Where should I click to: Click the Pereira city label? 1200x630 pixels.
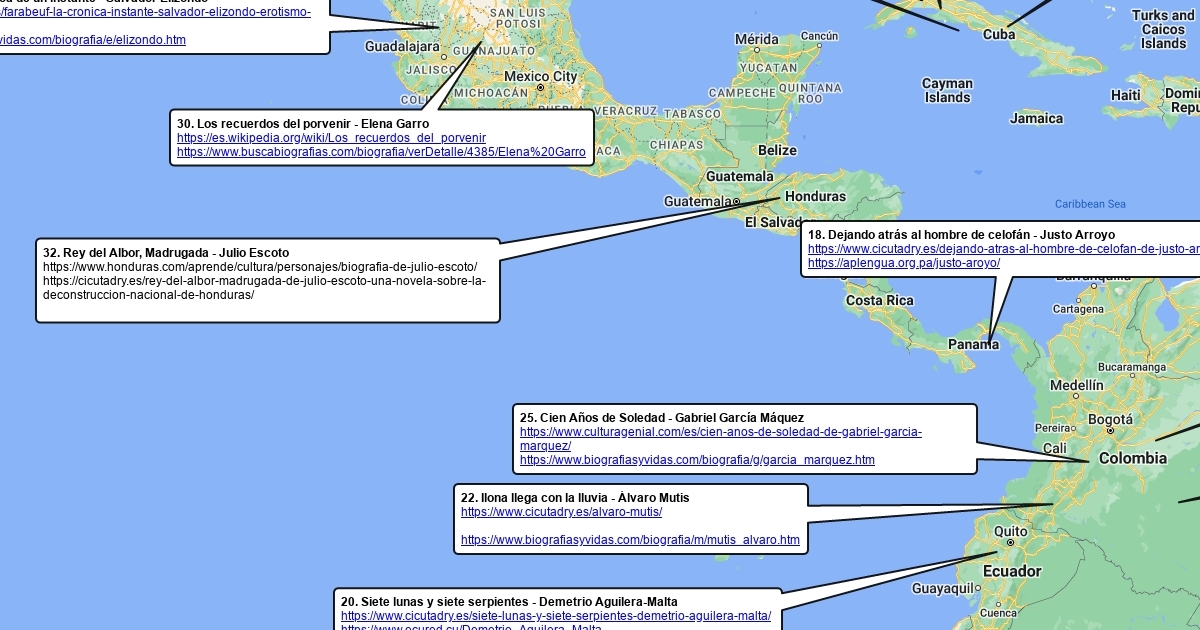pos(1052,427)
